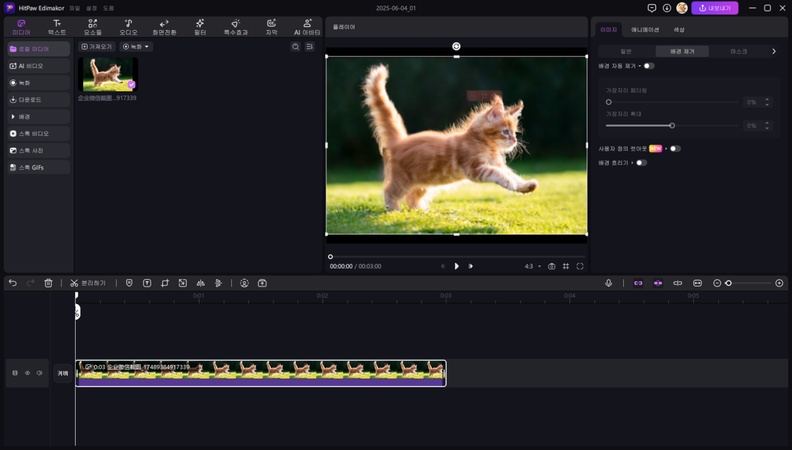Click the 가장자리 확대 slider handle
Viewport: 792px width, 450px height.
672,125
